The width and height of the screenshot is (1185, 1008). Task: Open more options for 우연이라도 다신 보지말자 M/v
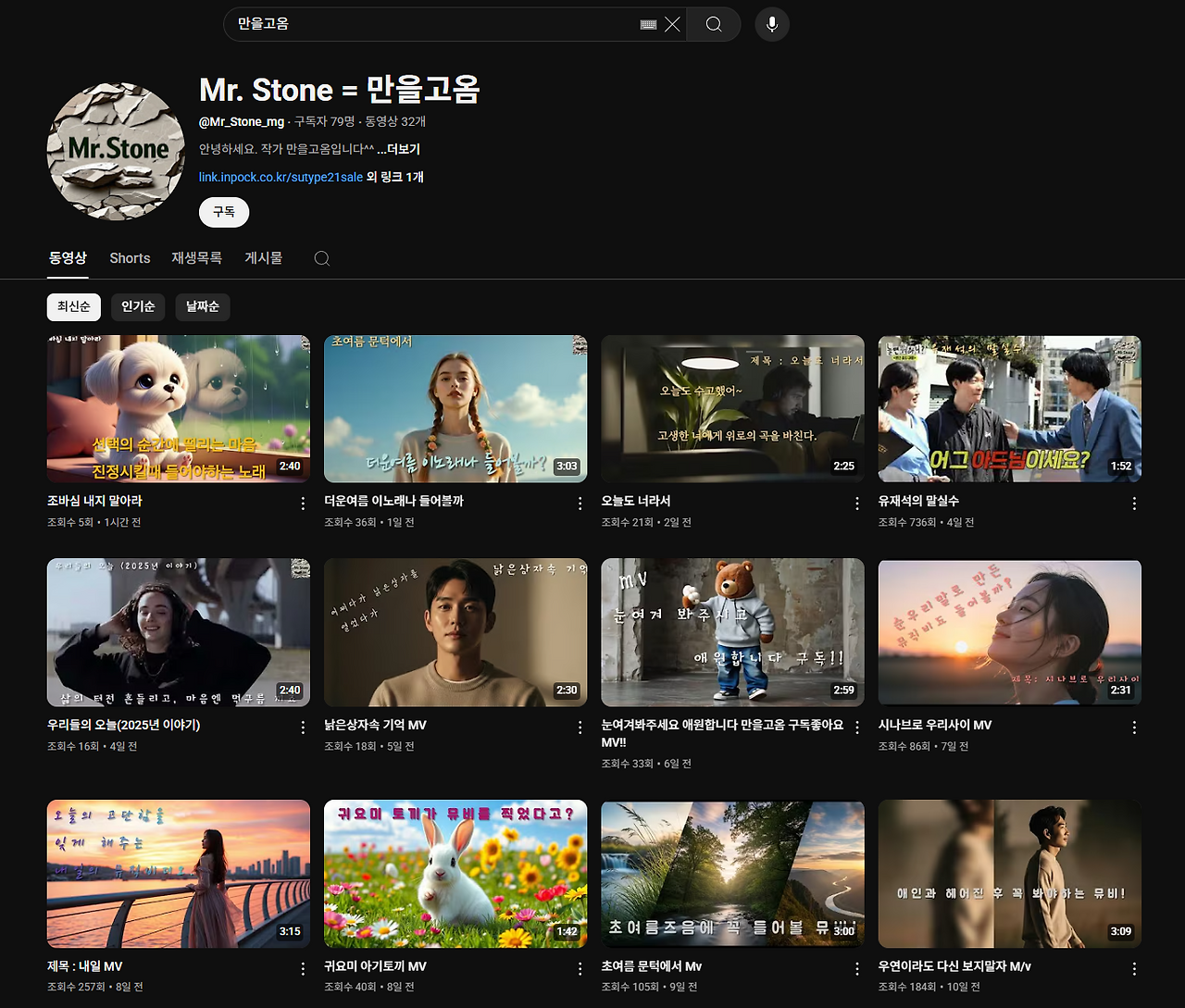1134,969
